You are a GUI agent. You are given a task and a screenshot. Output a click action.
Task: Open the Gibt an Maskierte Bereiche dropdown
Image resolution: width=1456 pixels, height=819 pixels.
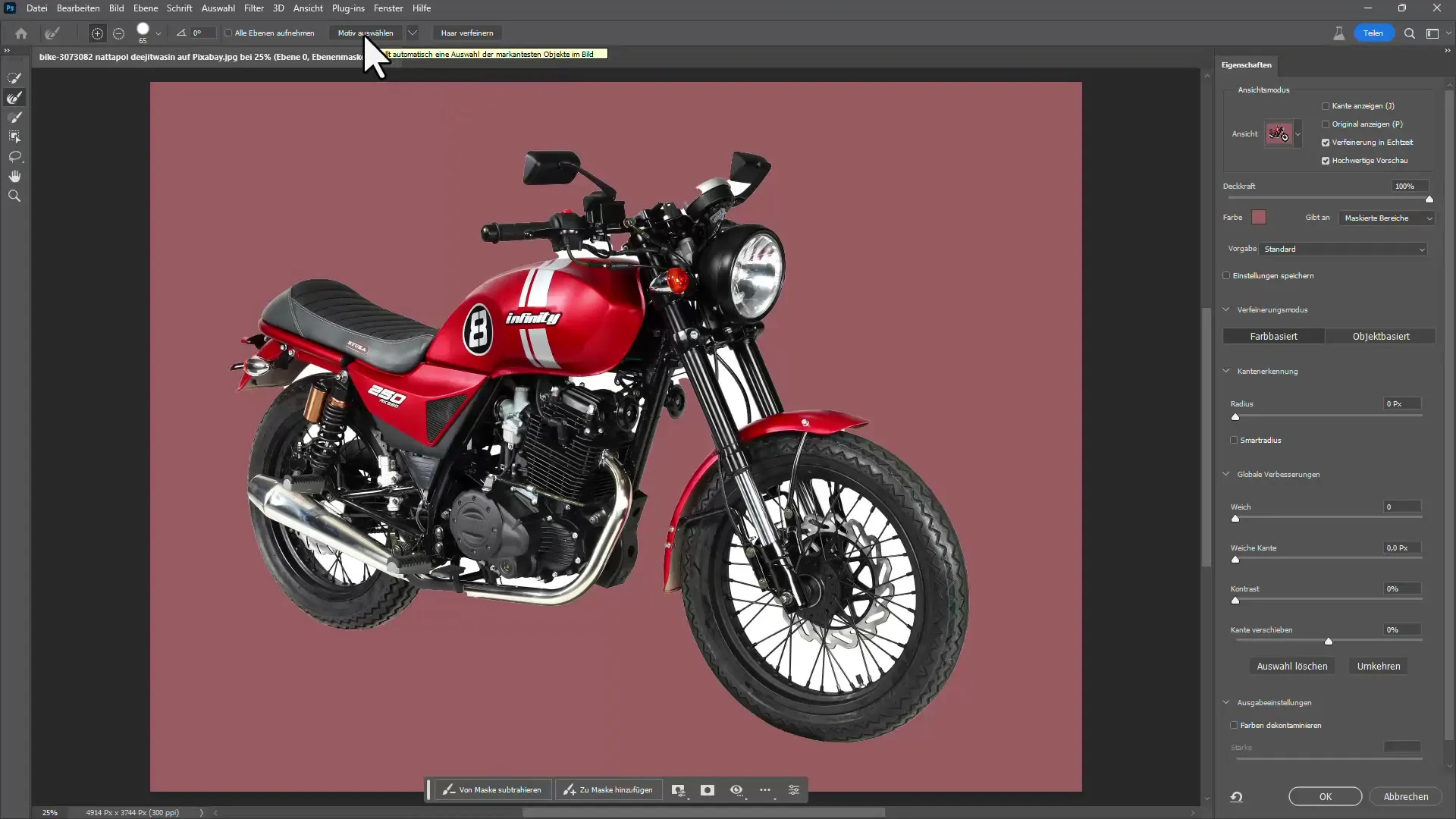pos(1387,218)
